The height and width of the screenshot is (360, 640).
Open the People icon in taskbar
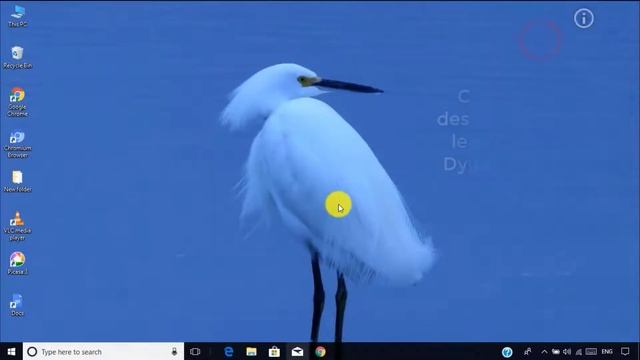pos(527,351)
